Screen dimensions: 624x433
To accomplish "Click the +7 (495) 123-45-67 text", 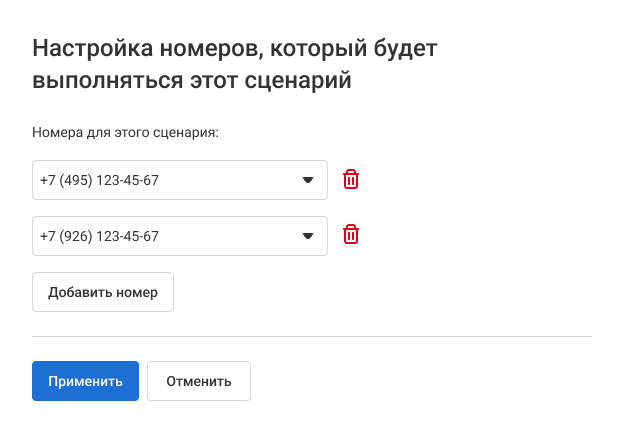I will 100,181.
